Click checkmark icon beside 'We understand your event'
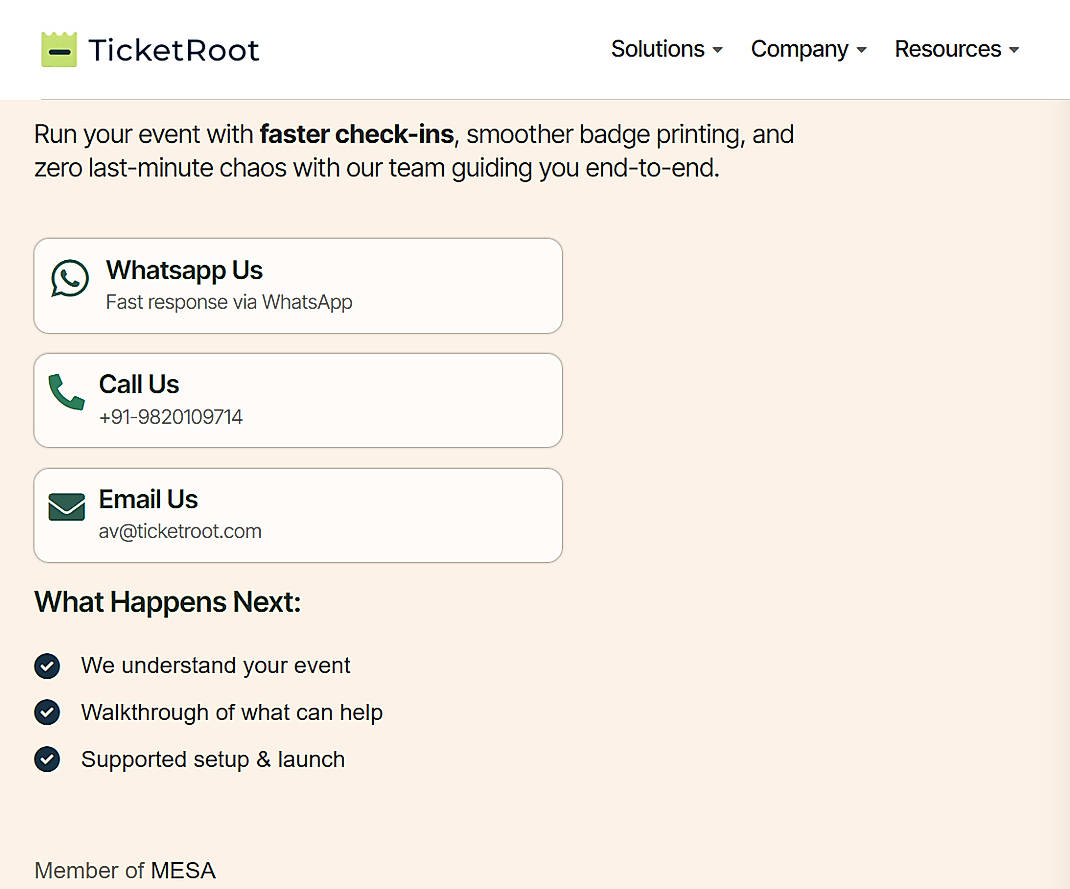 [x=47, y=666]
